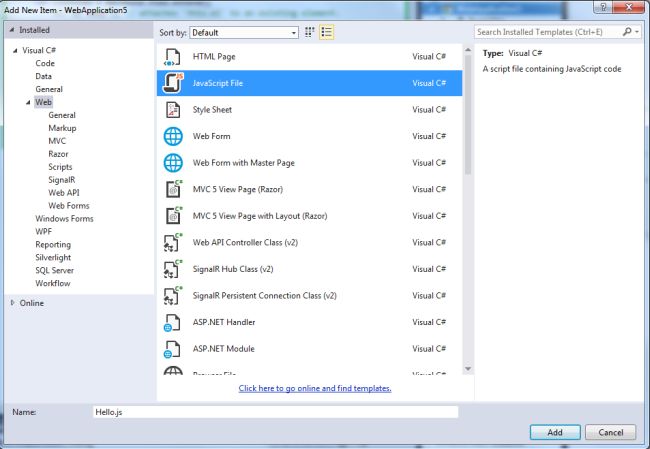The height and width of the screenshot is (449, 650).
Task: Click the SignalR Persistent Connection Class icon
Action: pos(173,295)
